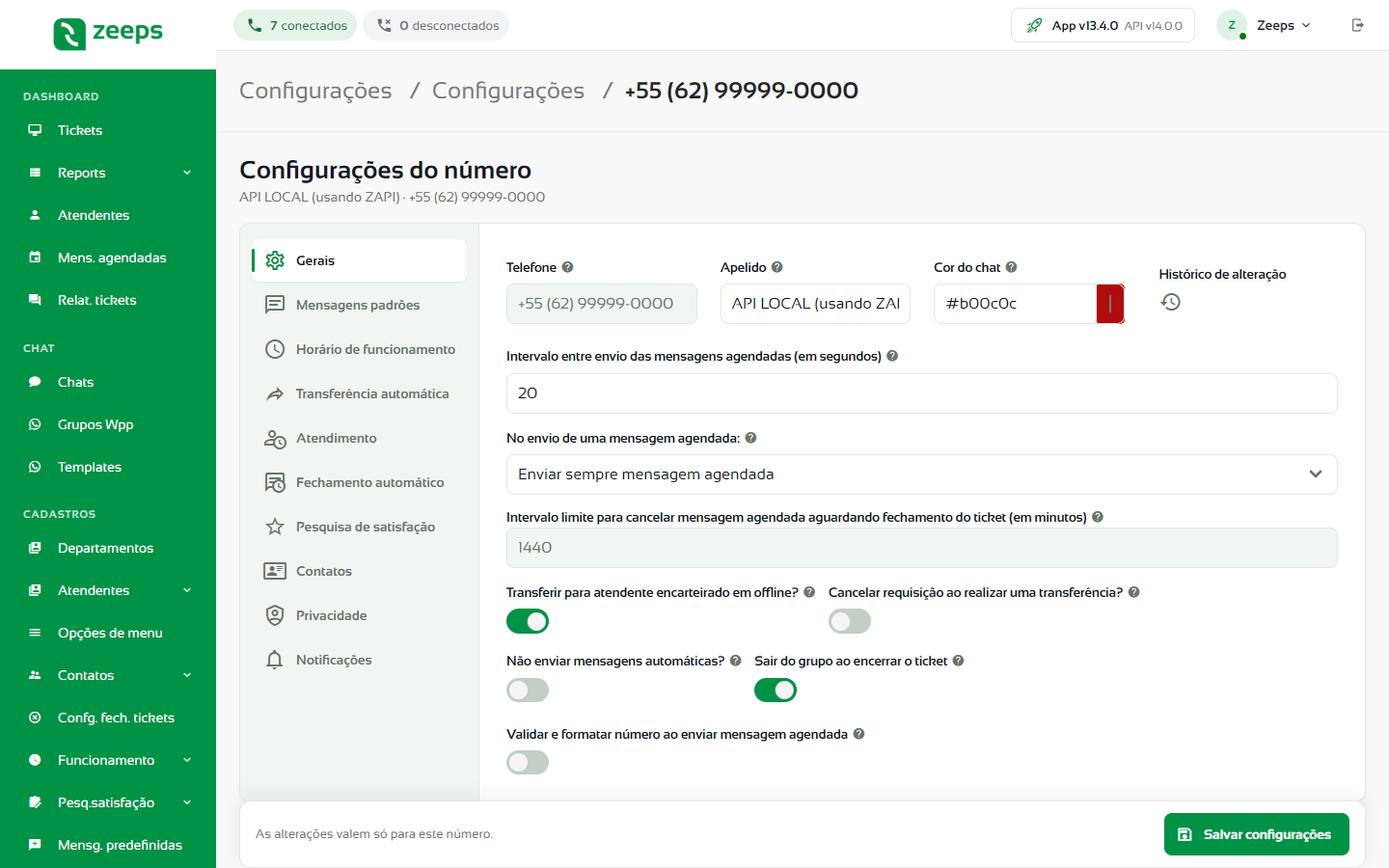Click the Opções de menu list icon

(x=35, y=633)
